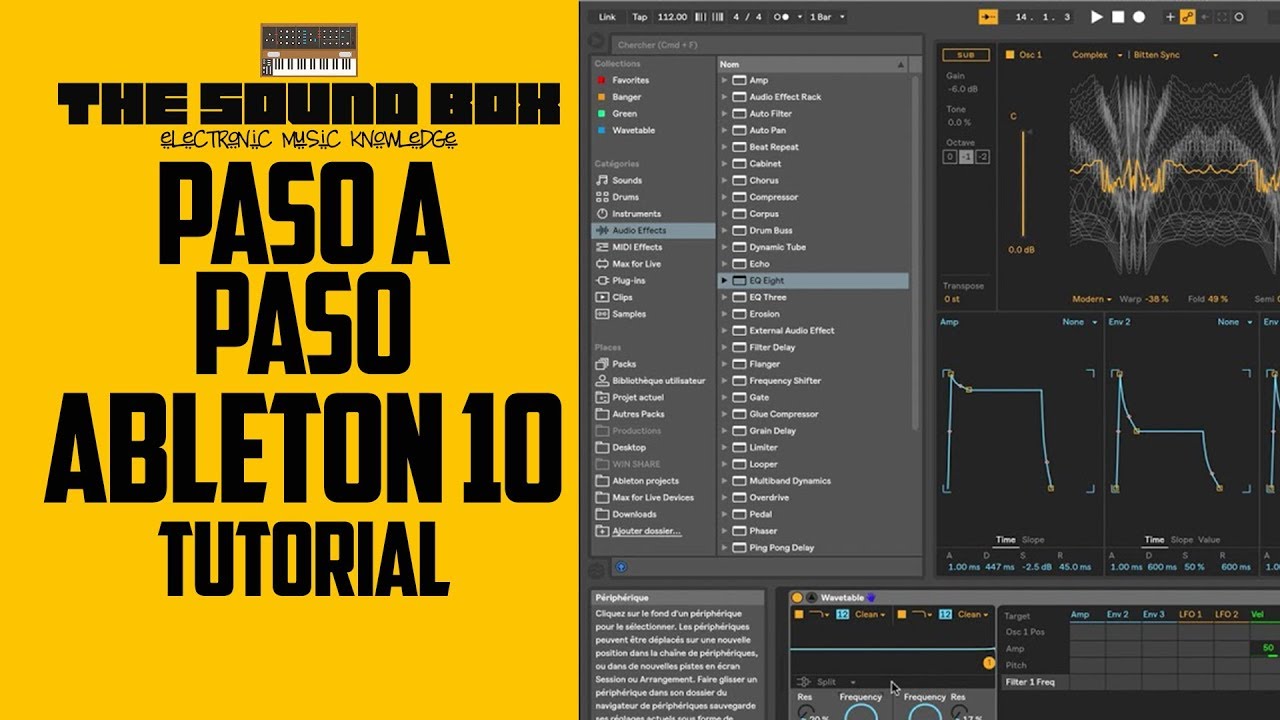
Task: Click the Link button
Action: click(607, 17)
